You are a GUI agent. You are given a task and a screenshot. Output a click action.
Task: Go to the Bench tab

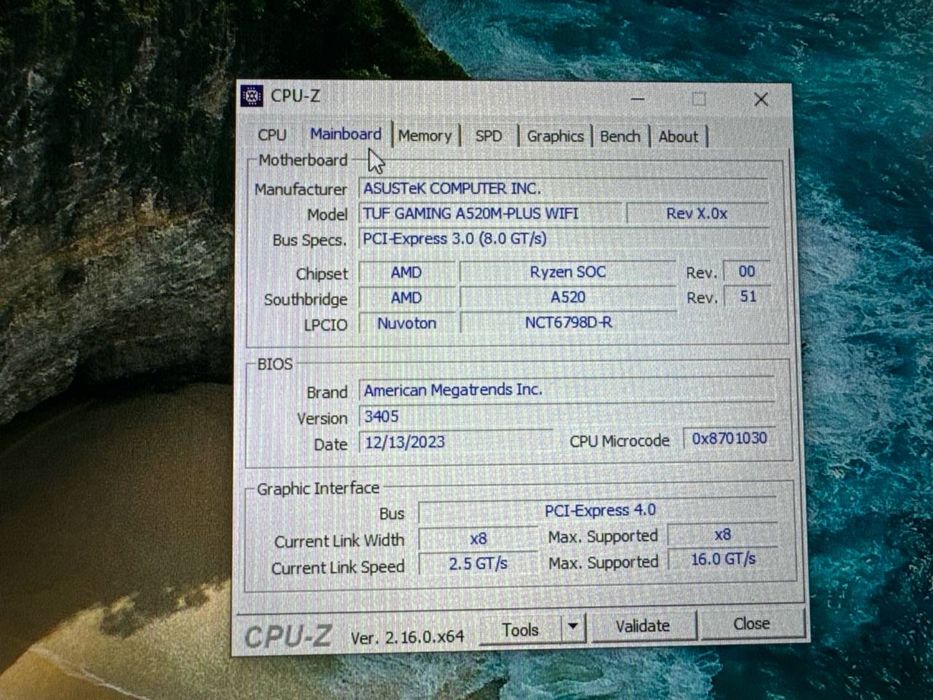(620, 136)
